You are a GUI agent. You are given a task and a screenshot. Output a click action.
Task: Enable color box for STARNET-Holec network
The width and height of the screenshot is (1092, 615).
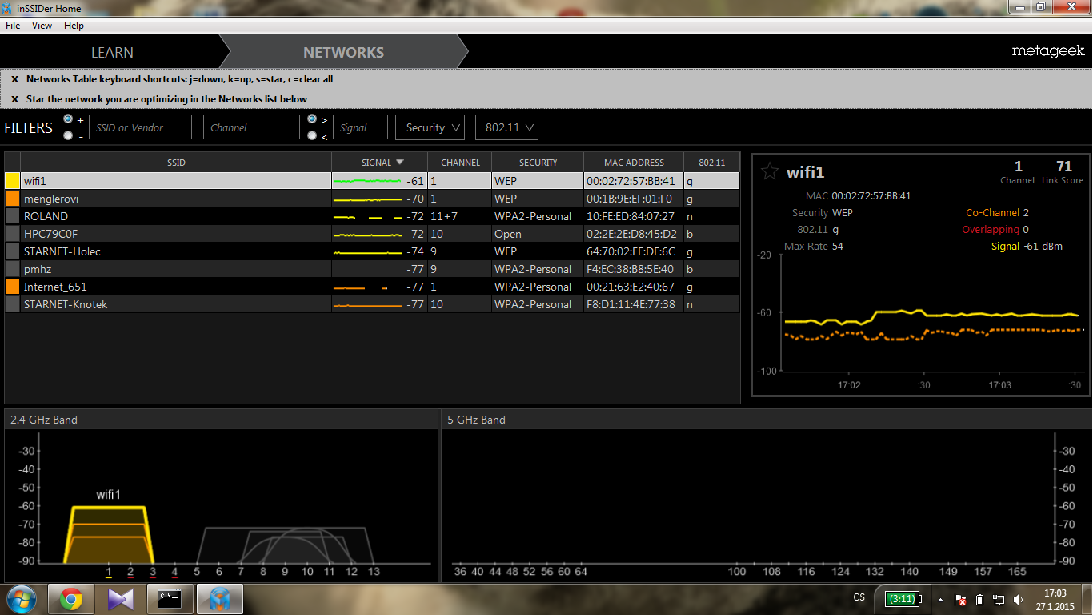13,251
